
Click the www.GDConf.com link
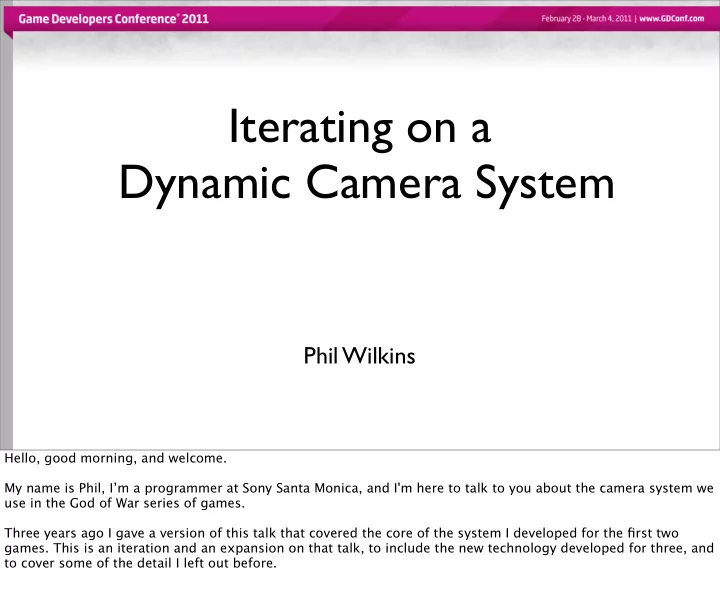[671, 19]
